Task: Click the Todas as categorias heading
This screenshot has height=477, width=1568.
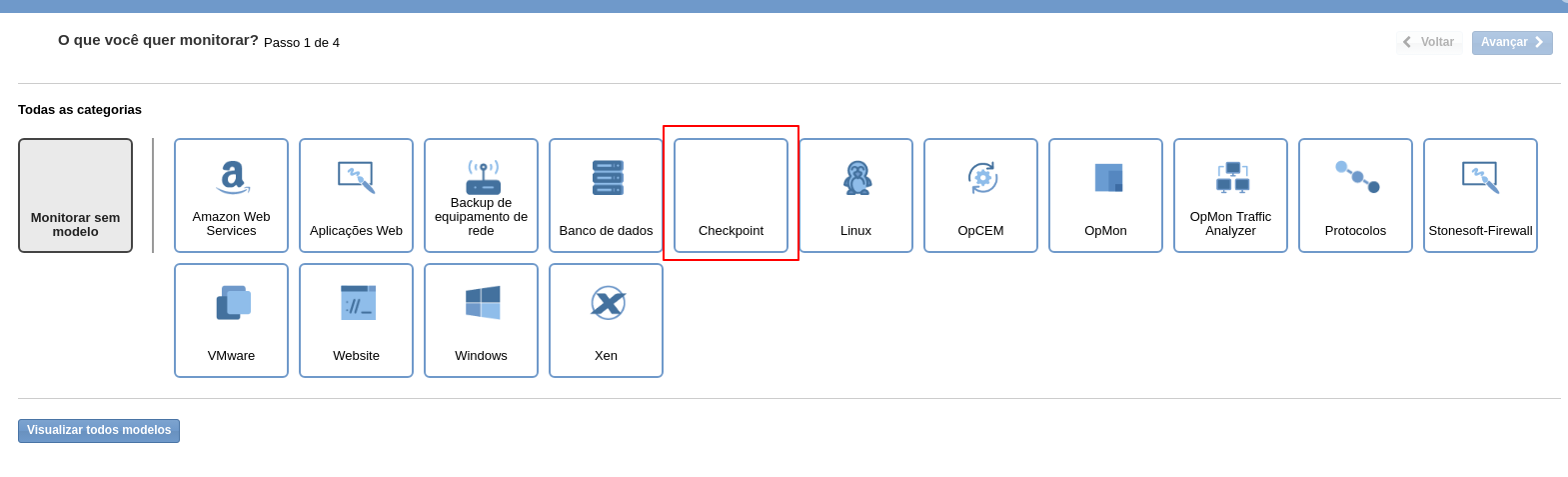Action: 80,110
